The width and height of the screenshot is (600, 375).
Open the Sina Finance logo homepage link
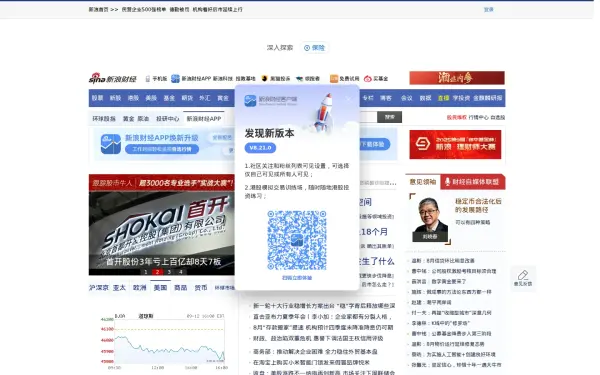112,78
